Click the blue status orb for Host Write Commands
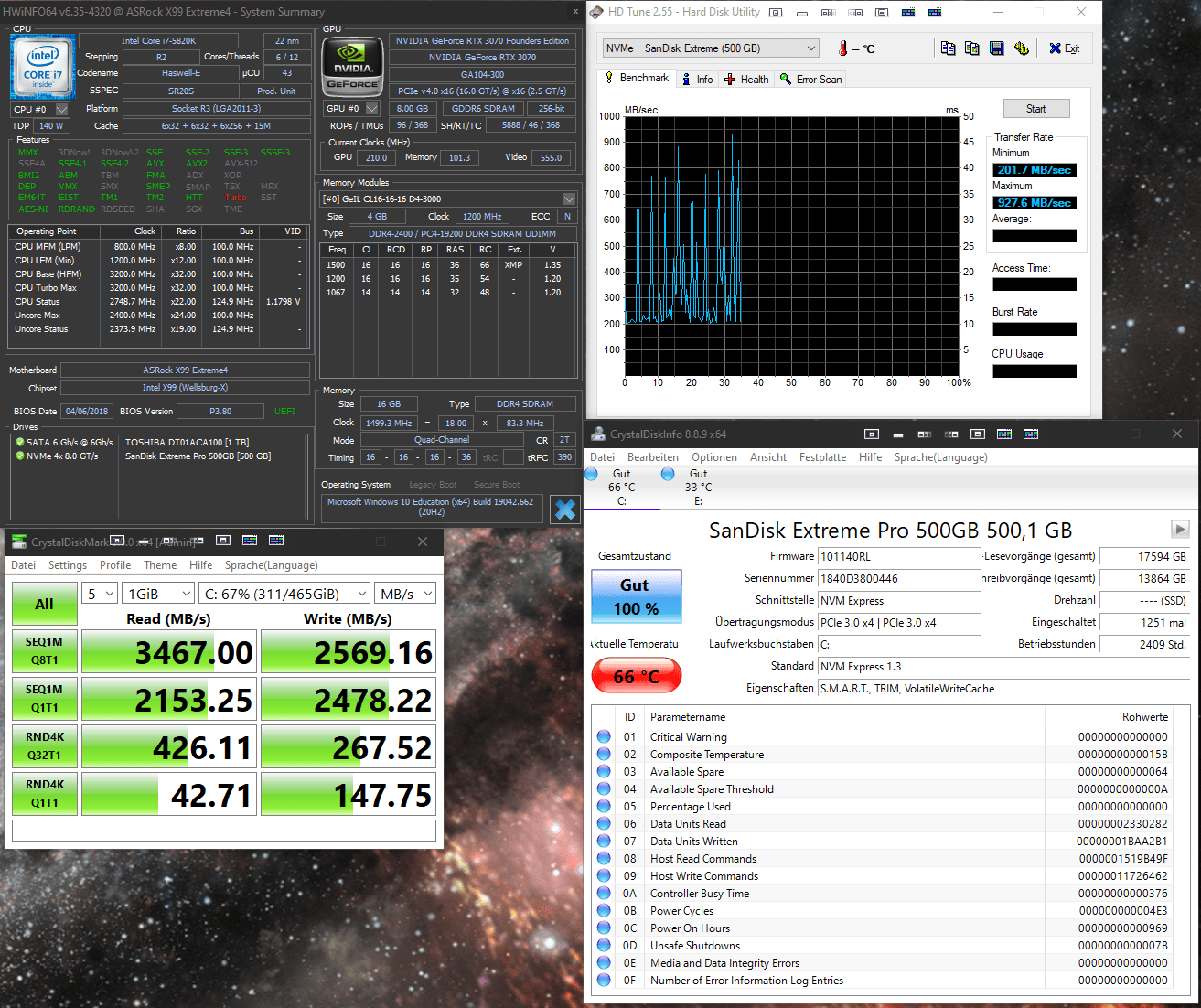Viewport: 1201px width, 1008px height. point(604,875)
